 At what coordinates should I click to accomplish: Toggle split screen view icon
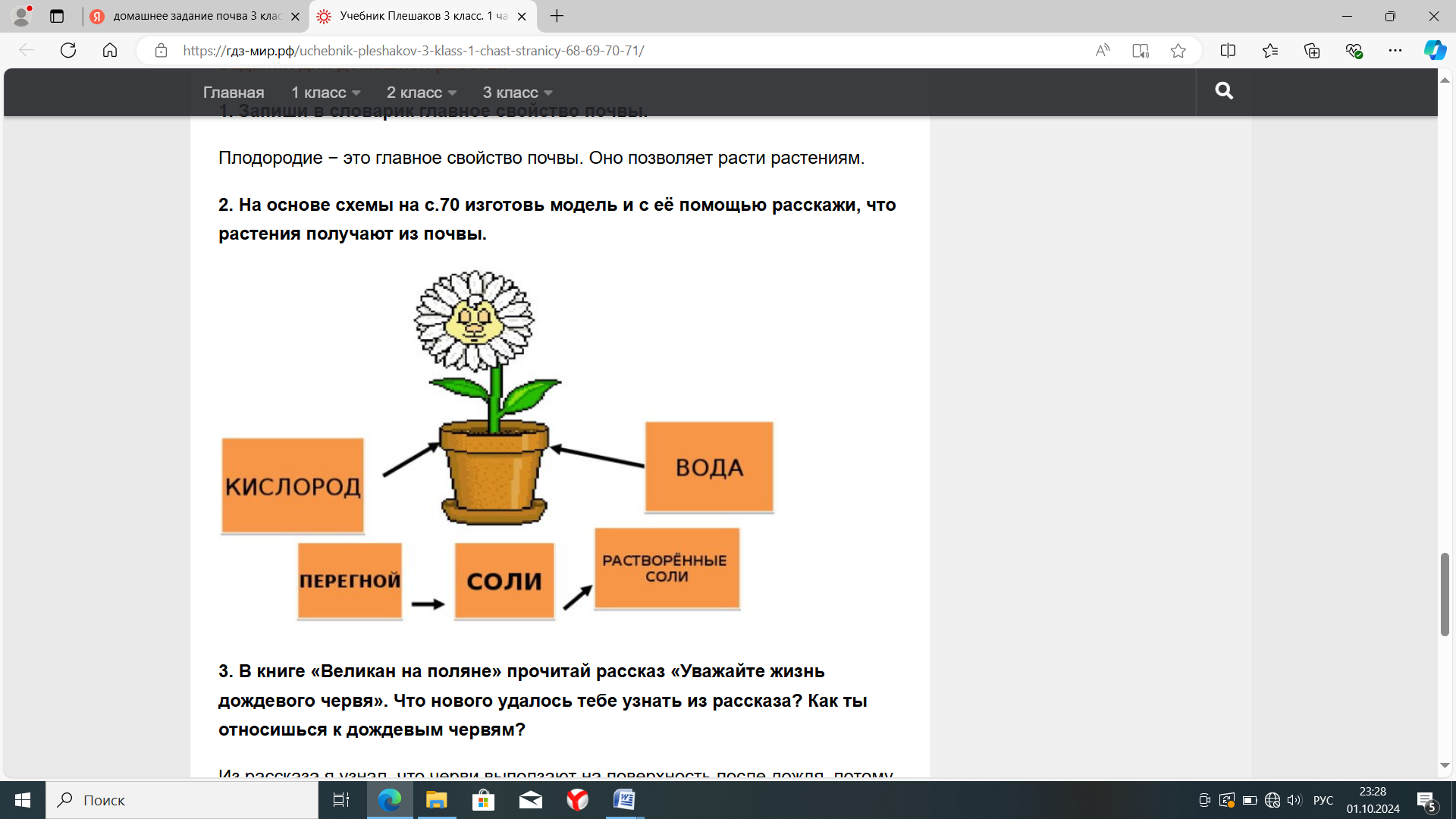[1228, 51]
